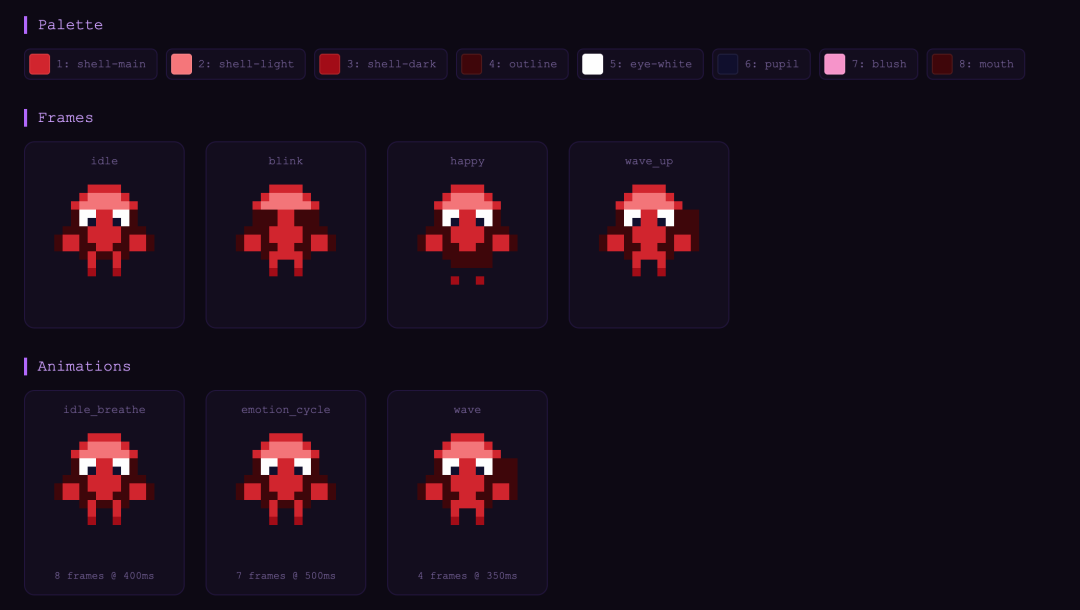Select the pink blush color swatch
Screen dimensions: 1080x610
[x=835, y=64]
